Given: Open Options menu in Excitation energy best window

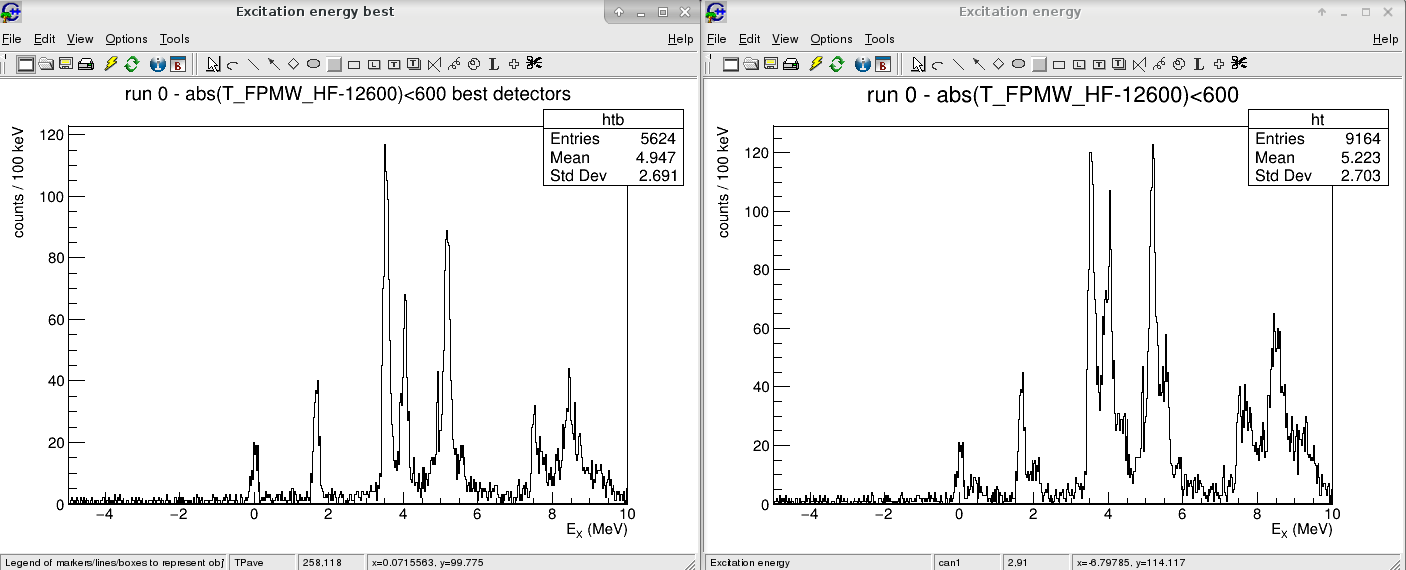Looking at the screenshot, I should (126, 39).
